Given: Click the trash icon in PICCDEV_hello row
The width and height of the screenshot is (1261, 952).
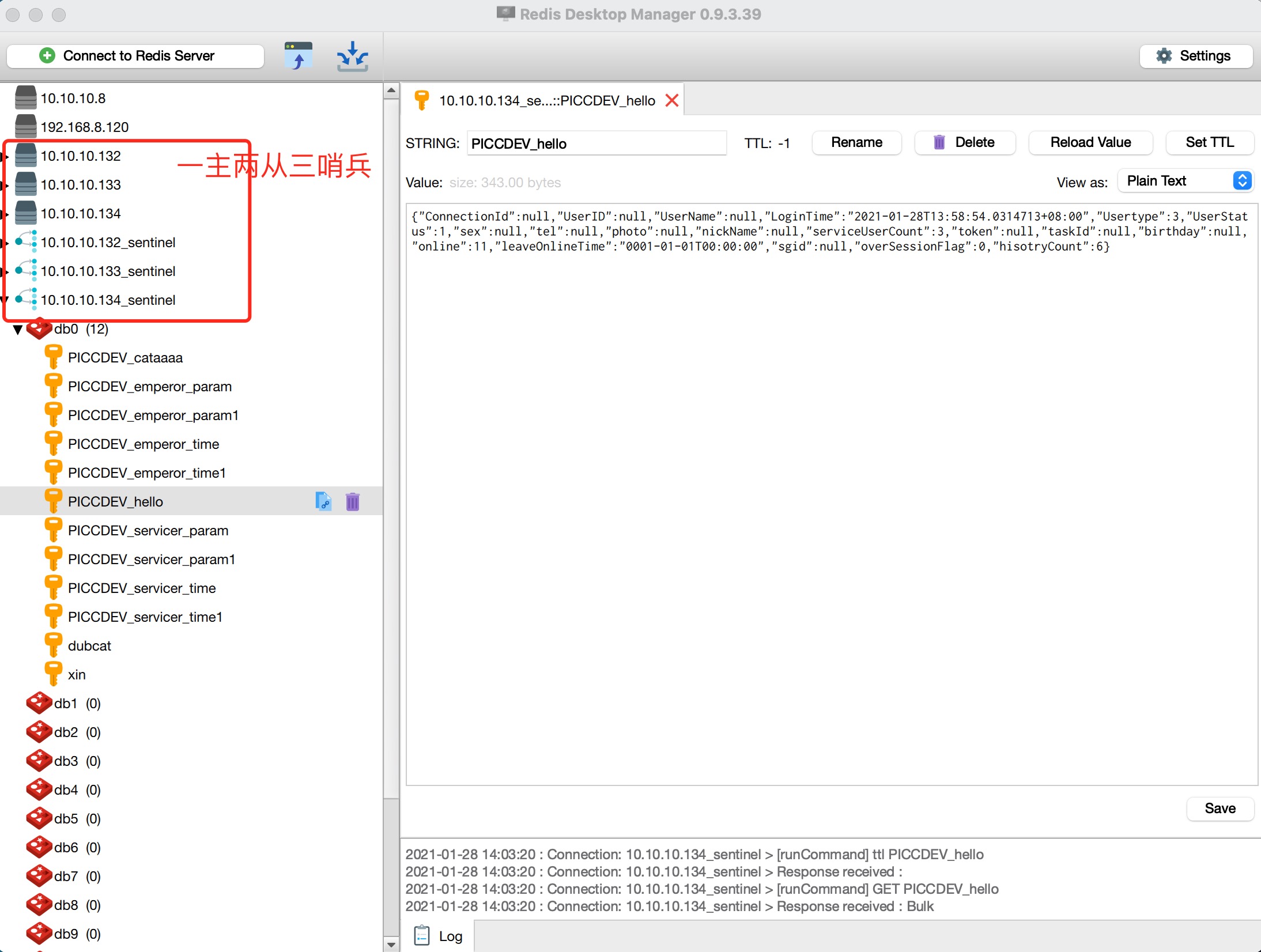Looking at the screenshot, I should click(x=353, y=501).
